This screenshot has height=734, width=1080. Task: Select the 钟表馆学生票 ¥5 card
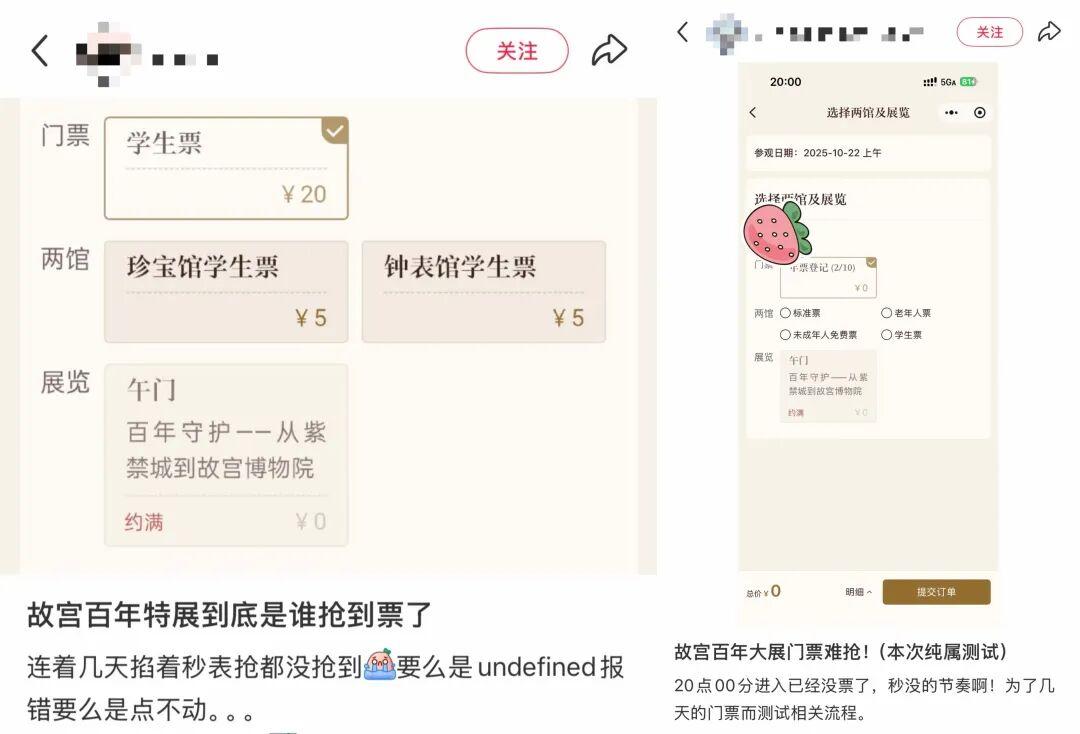pos(484,291)
